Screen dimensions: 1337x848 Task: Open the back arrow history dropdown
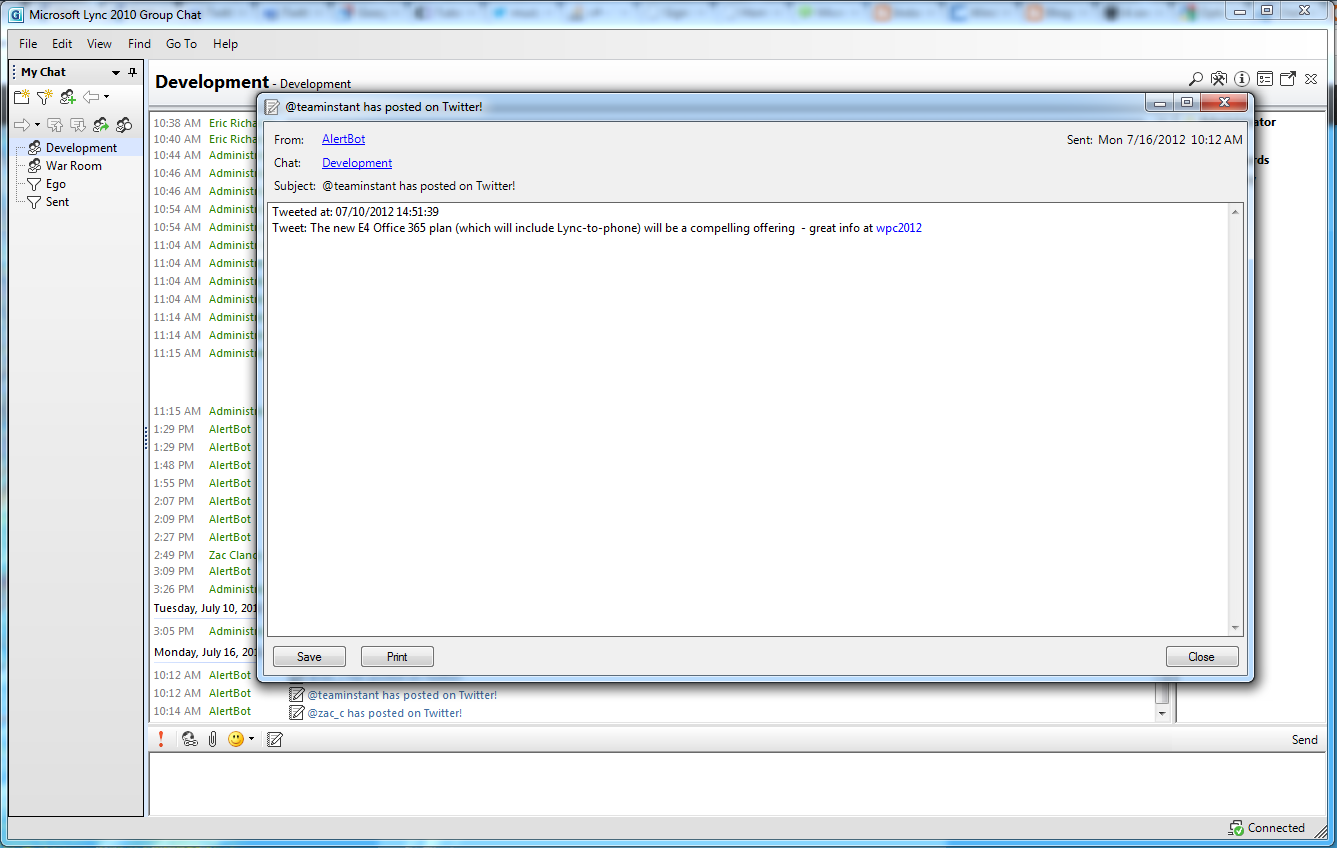click(106, 97)
